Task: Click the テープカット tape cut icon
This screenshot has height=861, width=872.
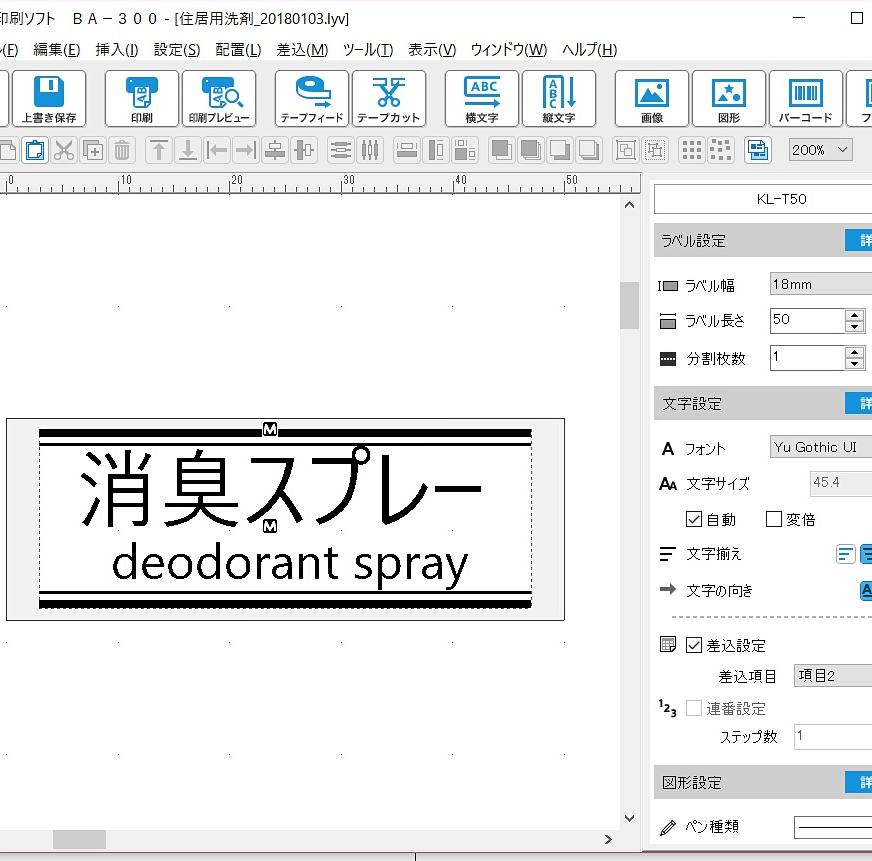Action: pyautogui.click(x=389, y=98)
